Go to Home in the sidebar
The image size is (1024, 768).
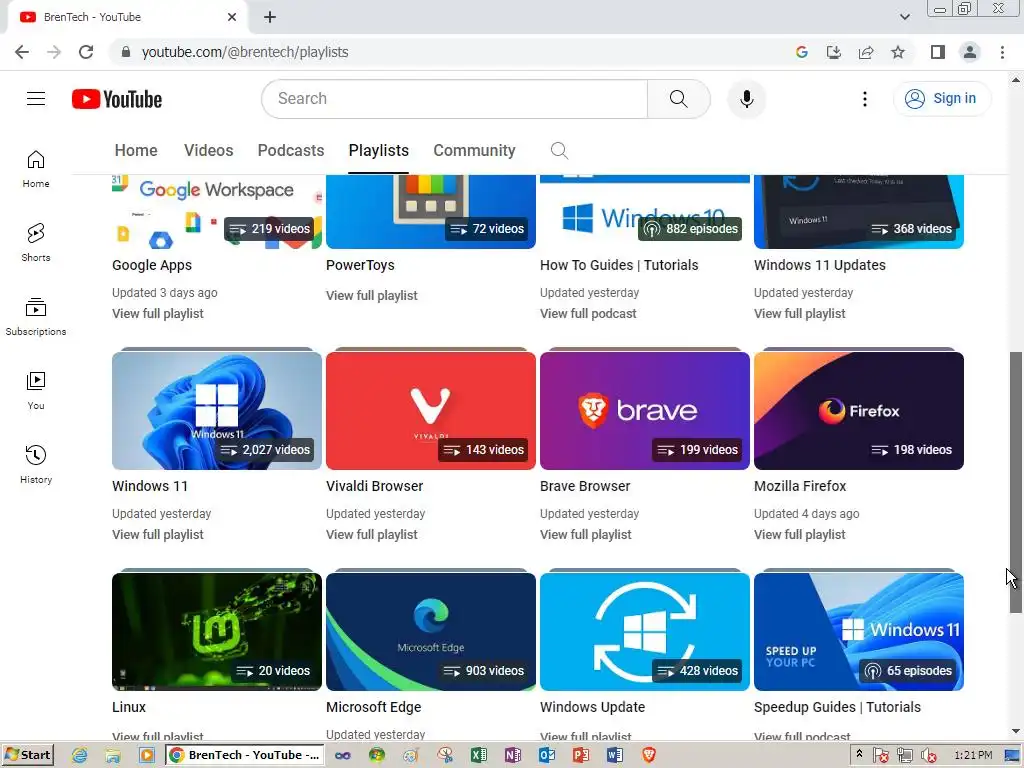click(36, 168)
